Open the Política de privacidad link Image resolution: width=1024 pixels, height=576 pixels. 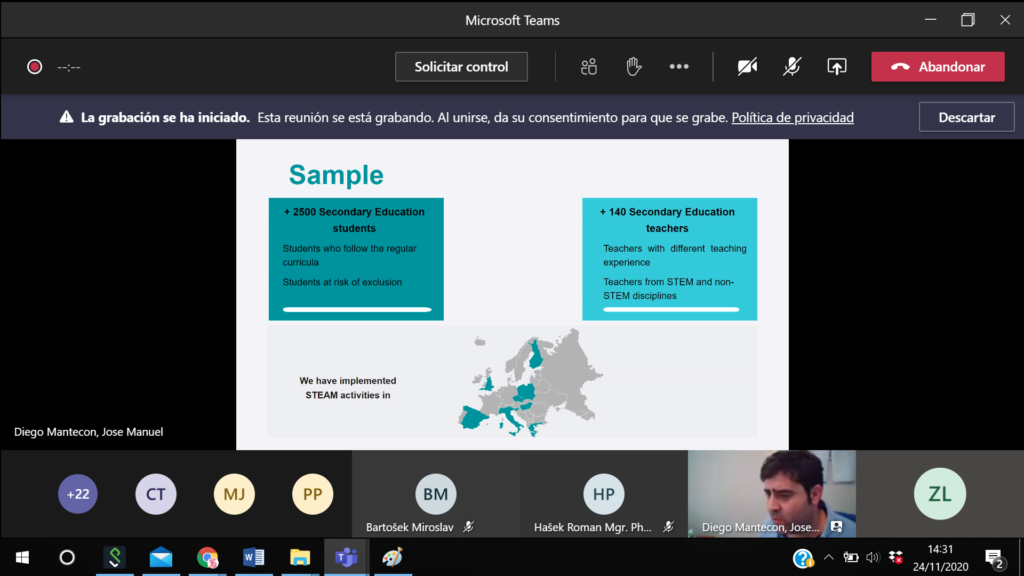coord(792,117)
